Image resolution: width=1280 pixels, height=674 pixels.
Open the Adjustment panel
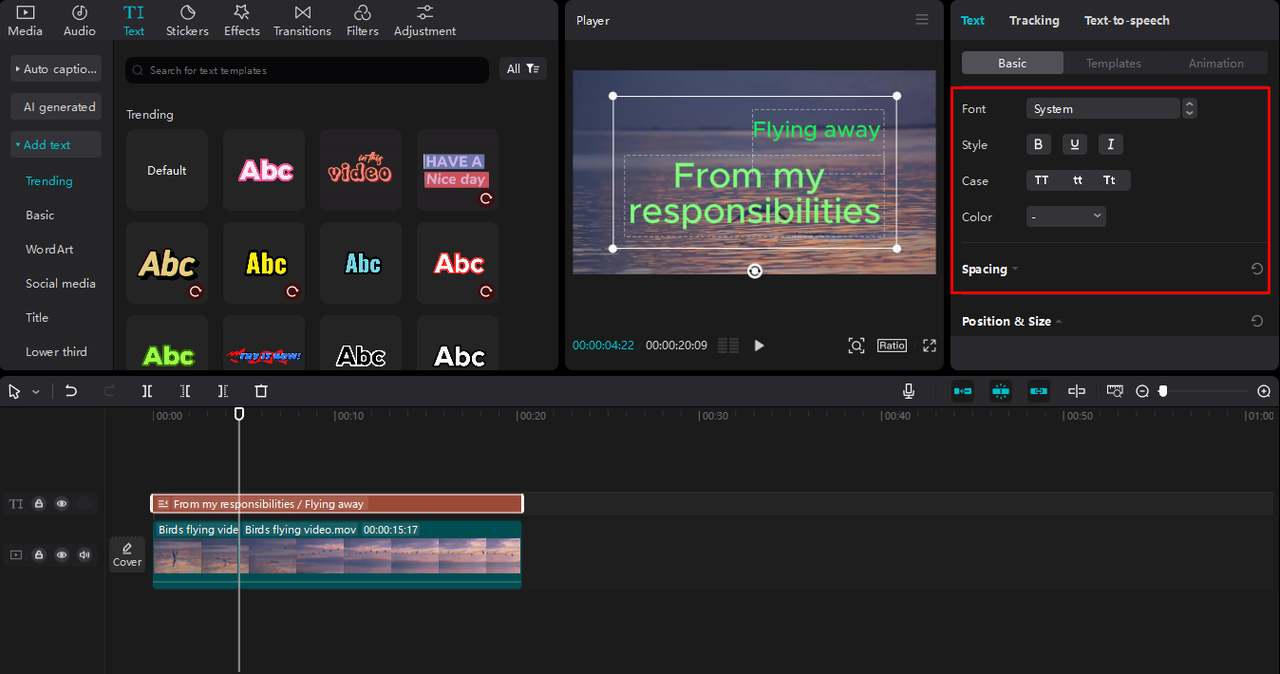425,20
